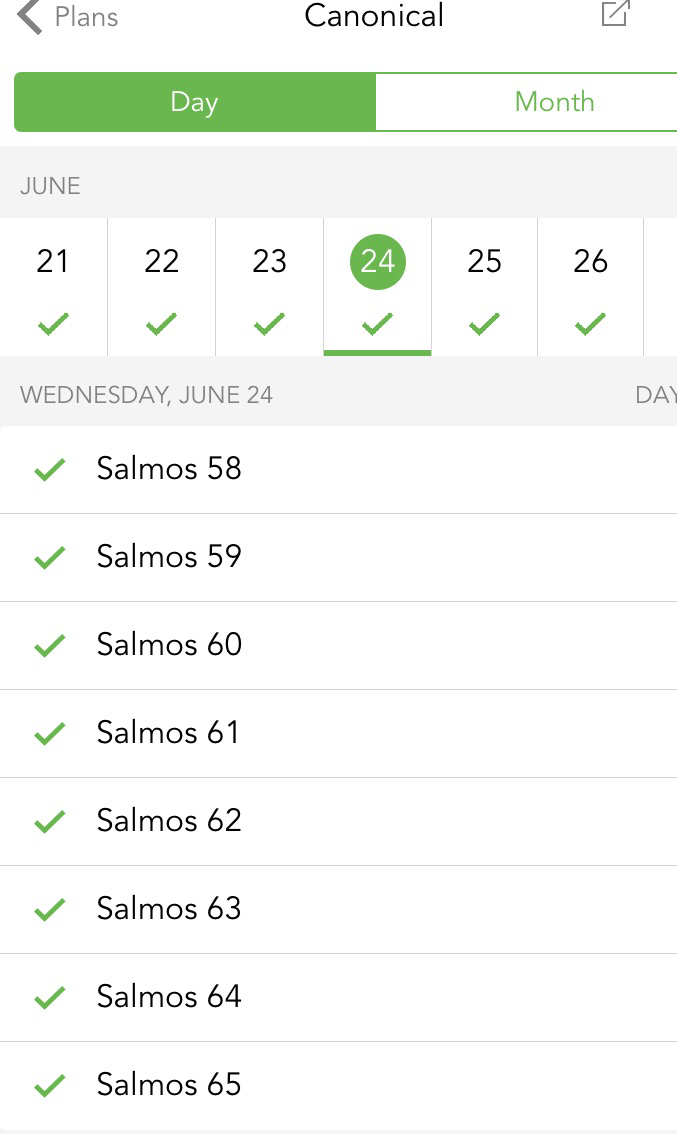Viewport: 677px width, 1134px height.
Task: Tap the checkmark under June 21
Action: 53,324
